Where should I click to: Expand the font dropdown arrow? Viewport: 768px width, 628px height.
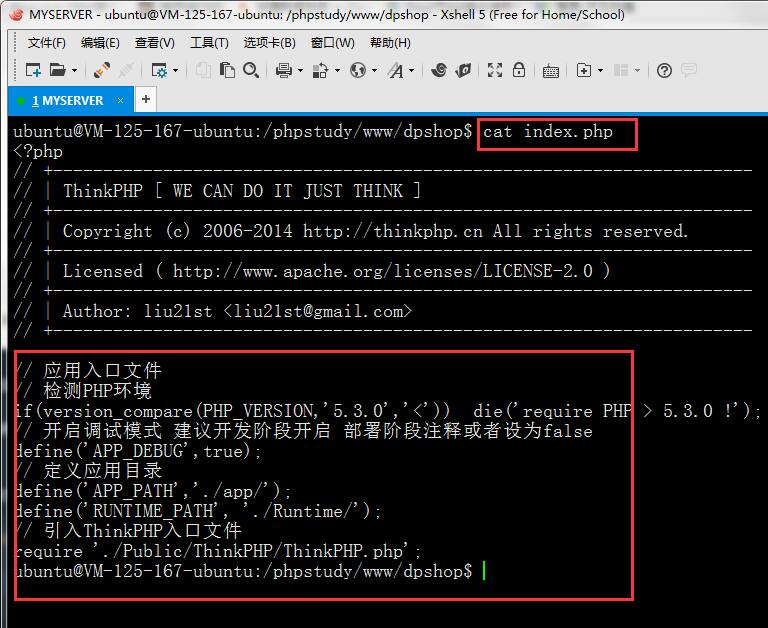pos(411,71)
